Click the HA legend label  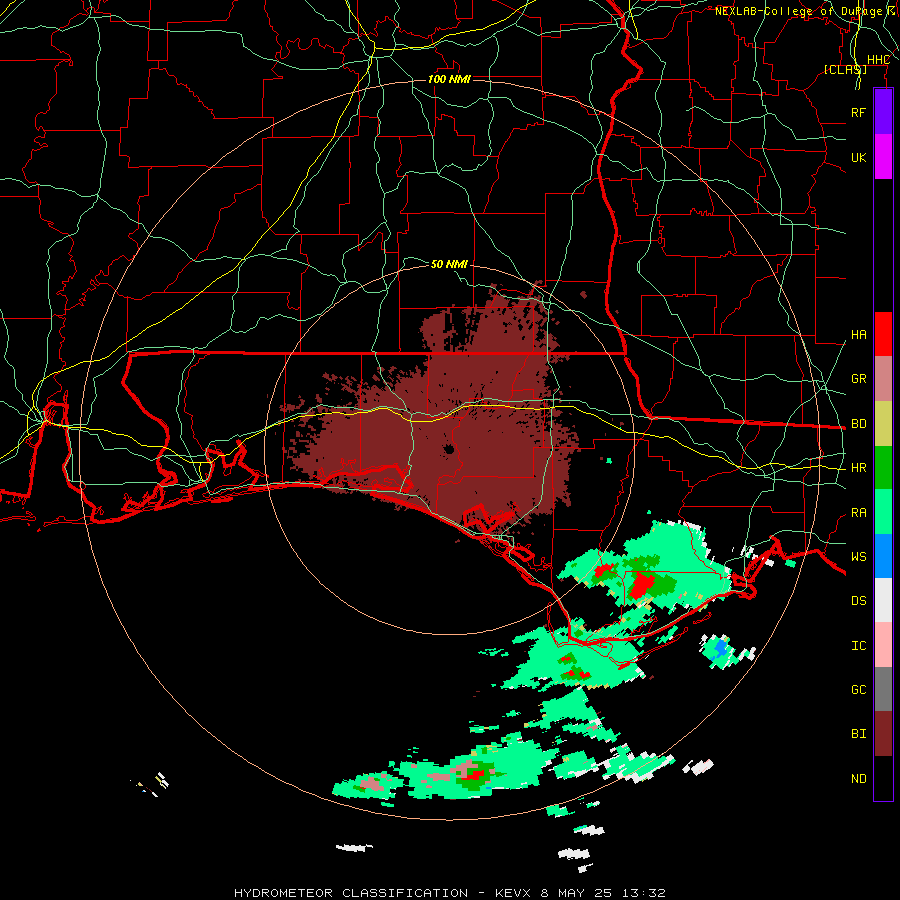[858, 334]
